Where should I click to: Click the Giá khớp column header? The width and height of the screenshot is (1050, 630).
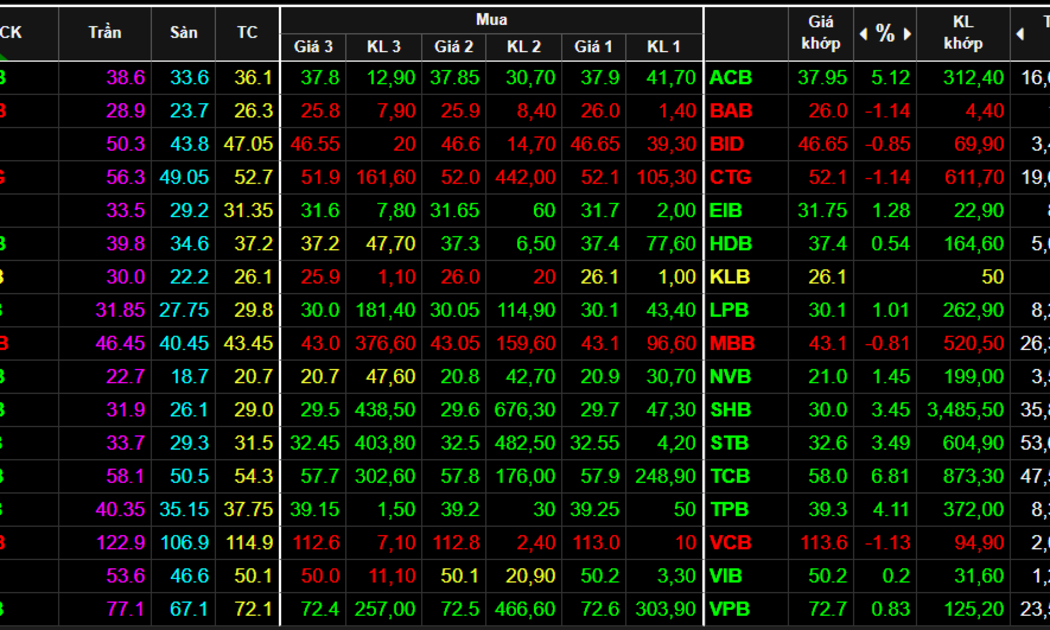(x=821, y=33)
